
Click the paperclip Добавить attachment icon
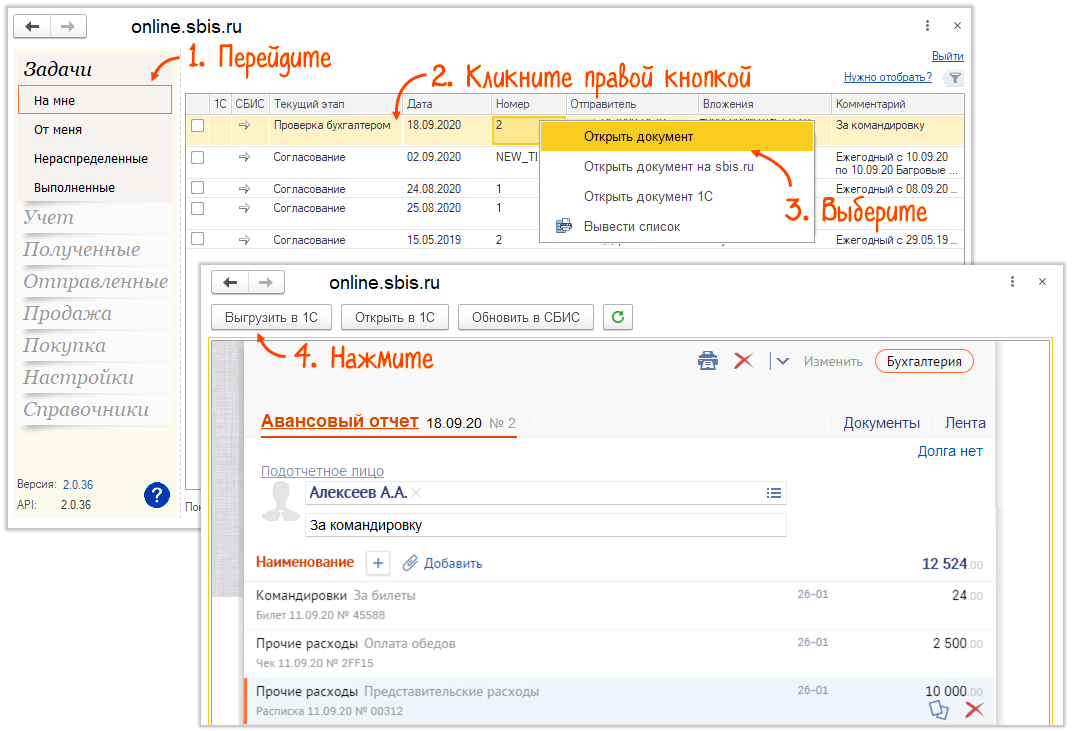(x=410, y=564)
